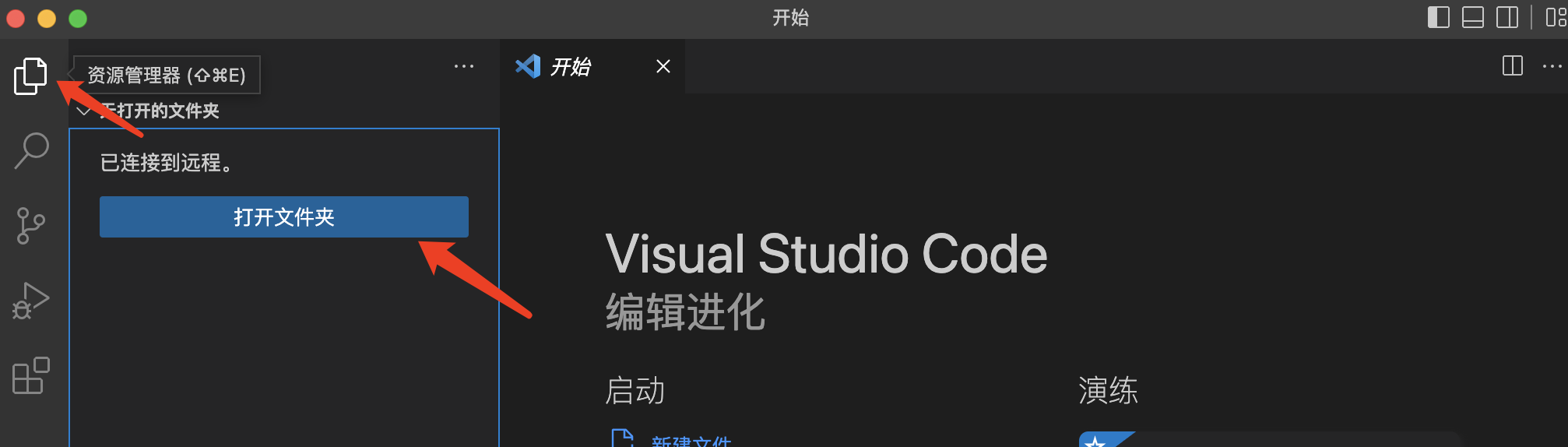The width and height of the screenshot is (1568, 447).
Task: Select the 开始 editor tab
Action: [x=592, y=67]
